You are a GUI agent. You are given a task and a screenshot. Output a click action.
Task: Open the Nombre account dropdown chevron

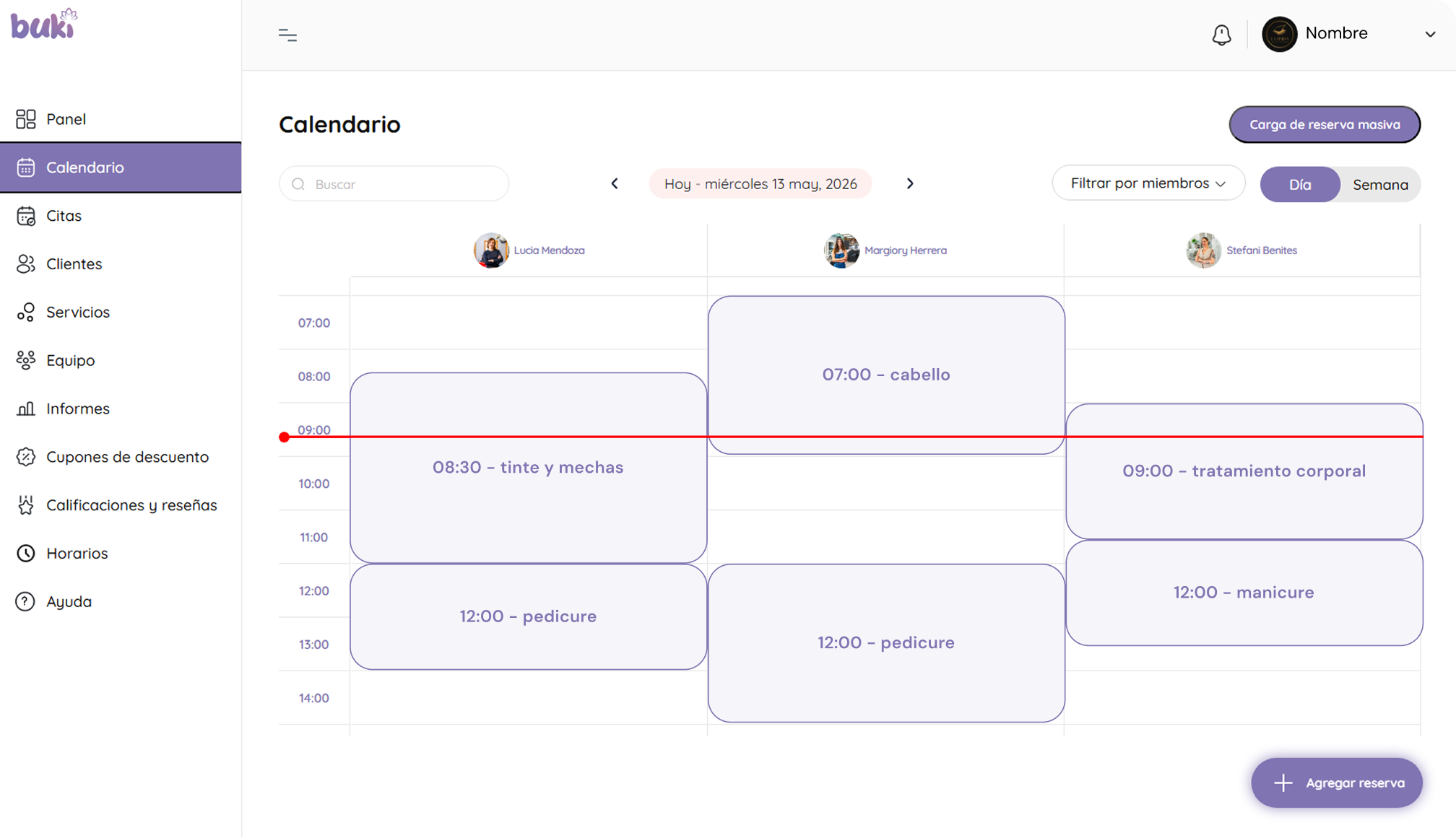pos(1430,34)
